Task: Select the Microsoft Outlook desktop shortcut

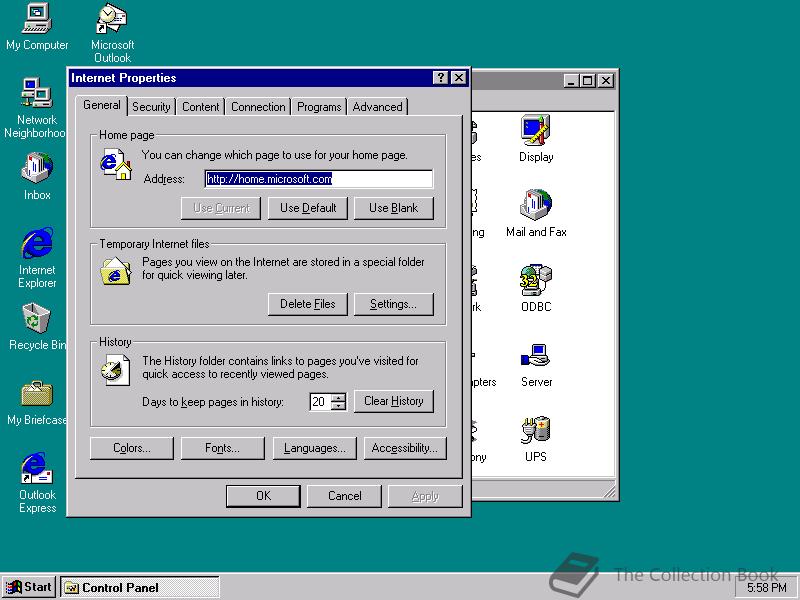Action: click(112, 33)
